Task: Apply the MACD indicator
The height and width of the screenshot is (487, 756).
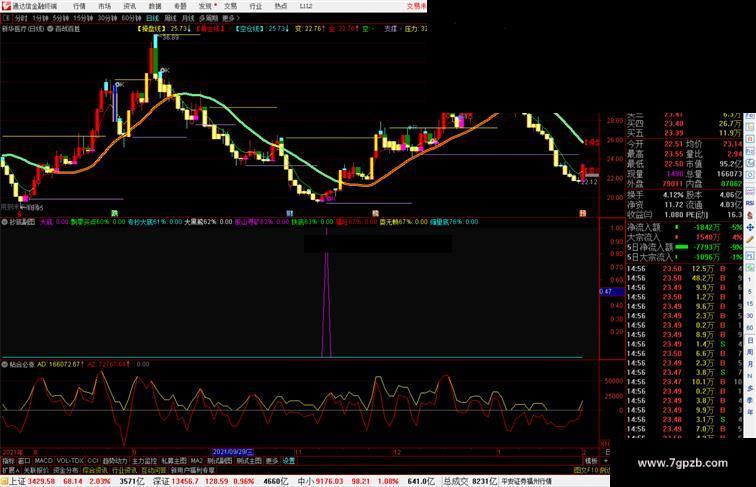Action: pos(43,461)
